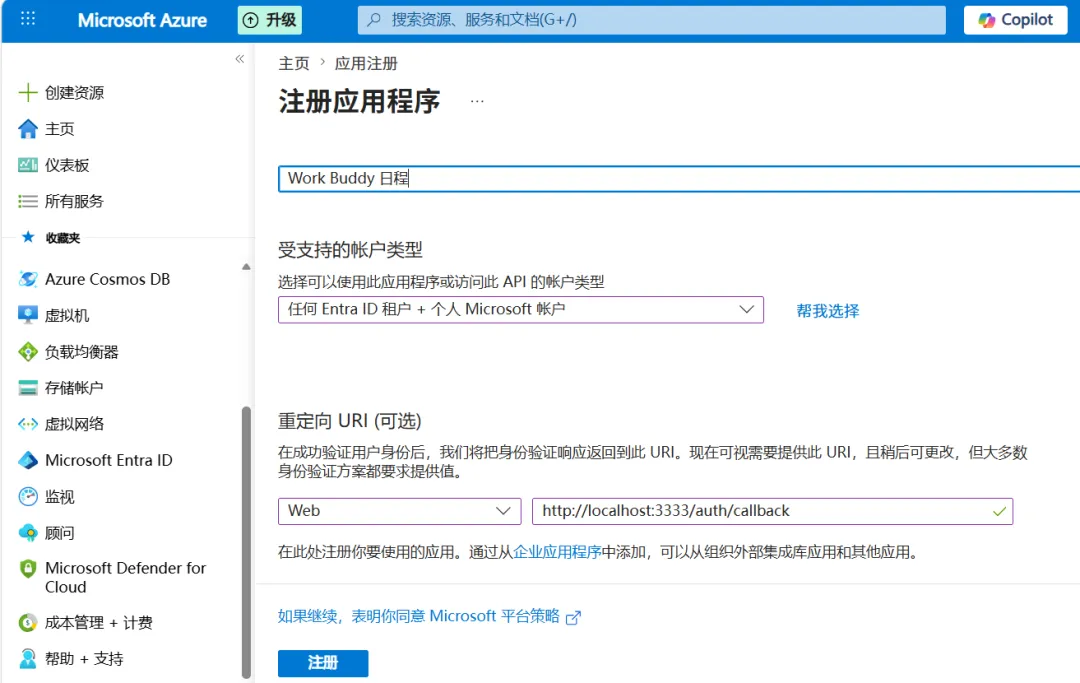This screenshot has height=683, width=1080.
Task: Open 虚拟机 in favorites
Action: coord(67,315)
